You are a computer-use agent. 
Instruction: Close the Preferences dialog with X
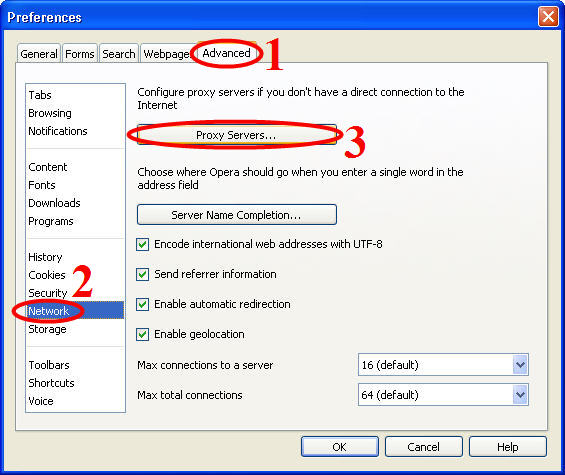(548, 17)
